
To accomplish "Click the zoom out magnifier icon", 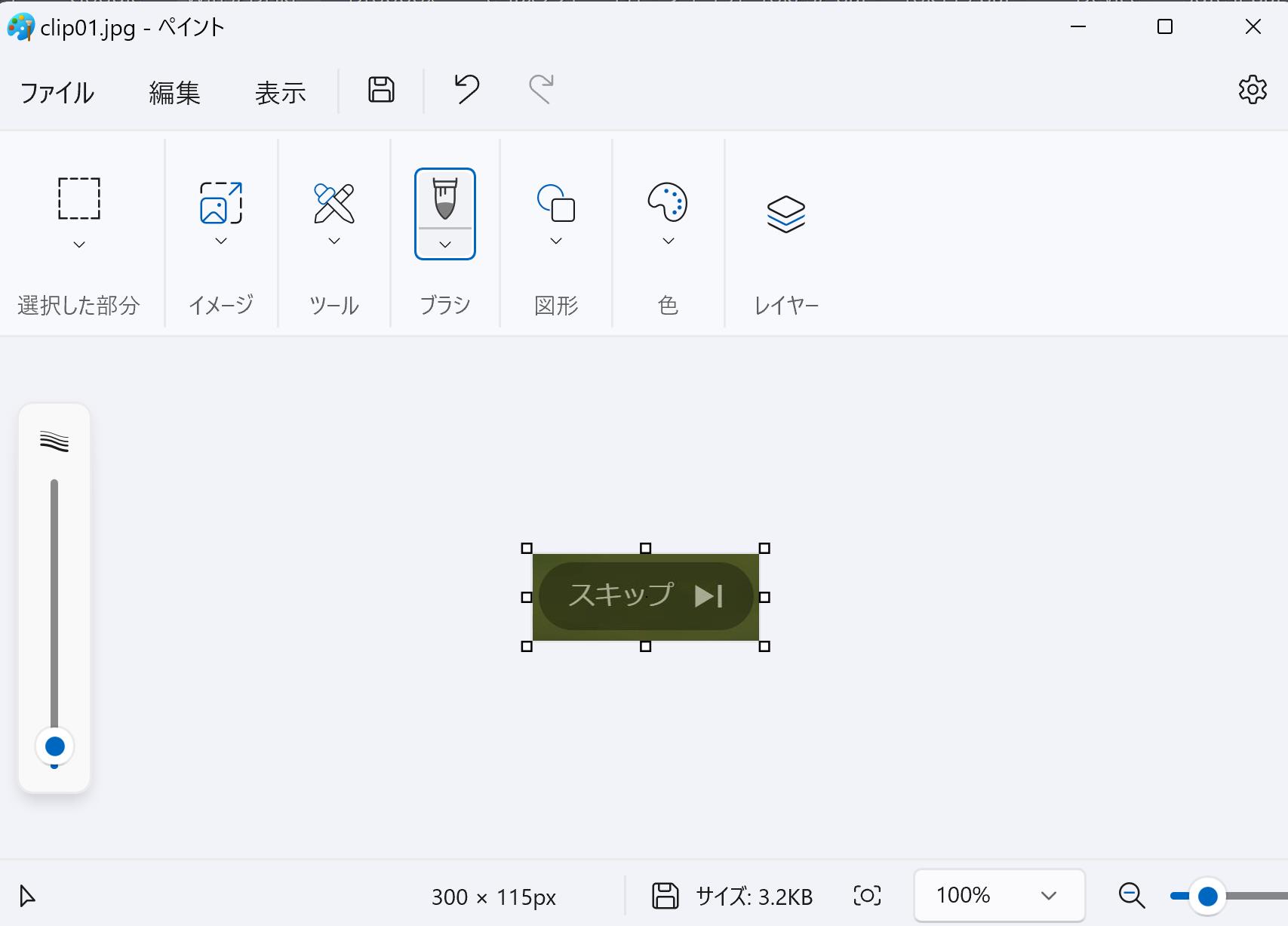I will (x=1132, y=896).
